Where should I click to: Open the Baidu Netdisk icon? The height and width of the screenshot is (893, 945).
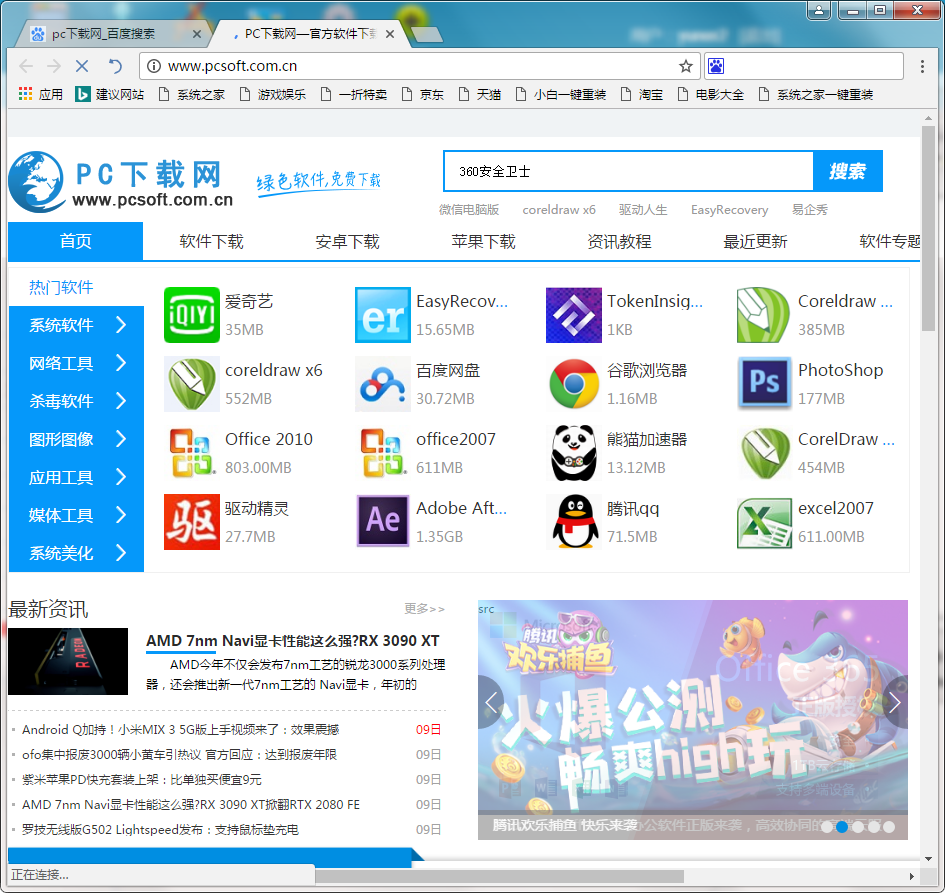[383, 384]
